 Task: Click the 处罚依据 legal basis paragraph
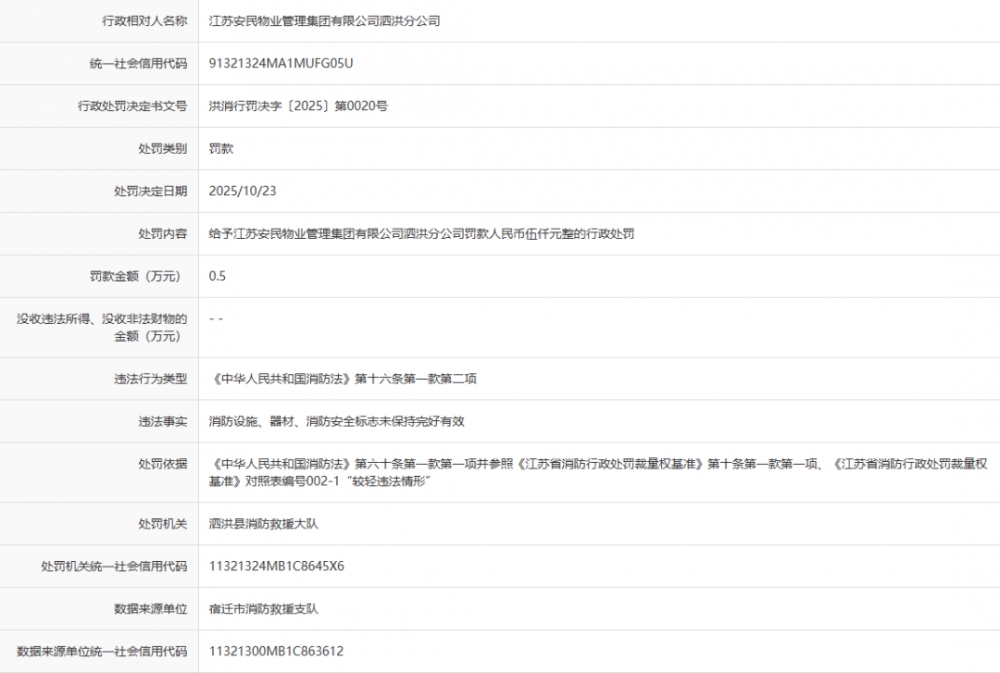coord(598,472)
